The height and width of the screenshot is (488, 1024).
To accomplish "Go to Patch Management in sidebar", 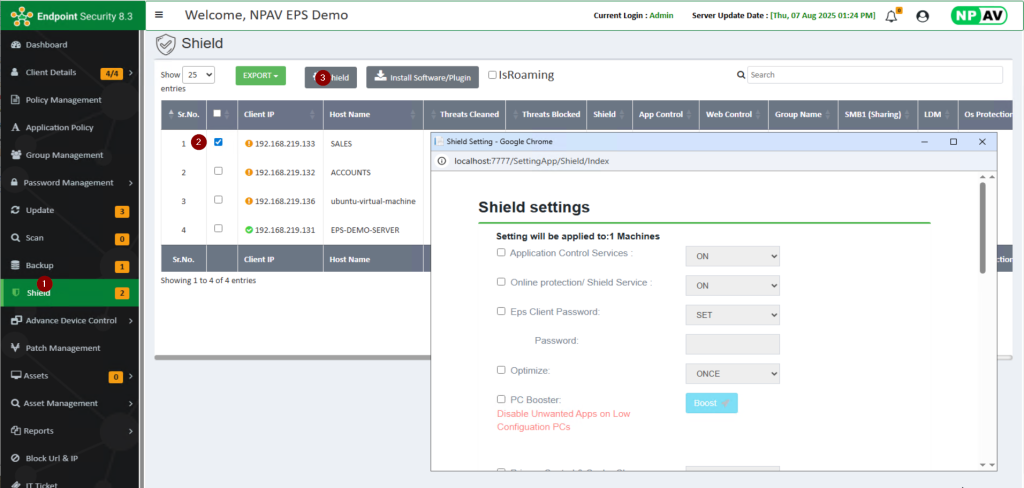I will tap(63, 348).
